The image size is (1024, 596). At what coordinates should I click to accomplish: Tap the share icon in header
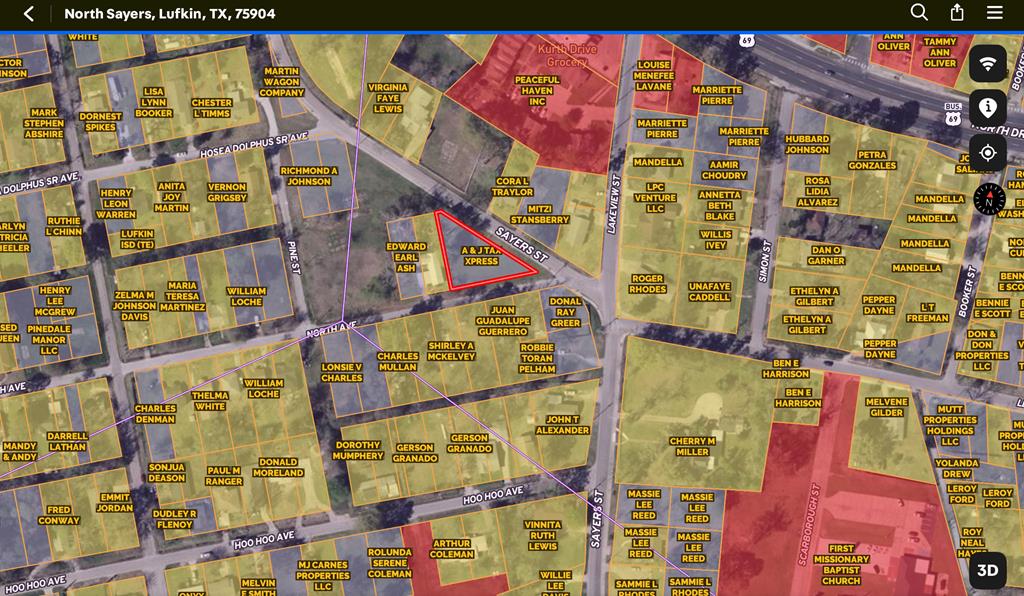tap(957, 13)
